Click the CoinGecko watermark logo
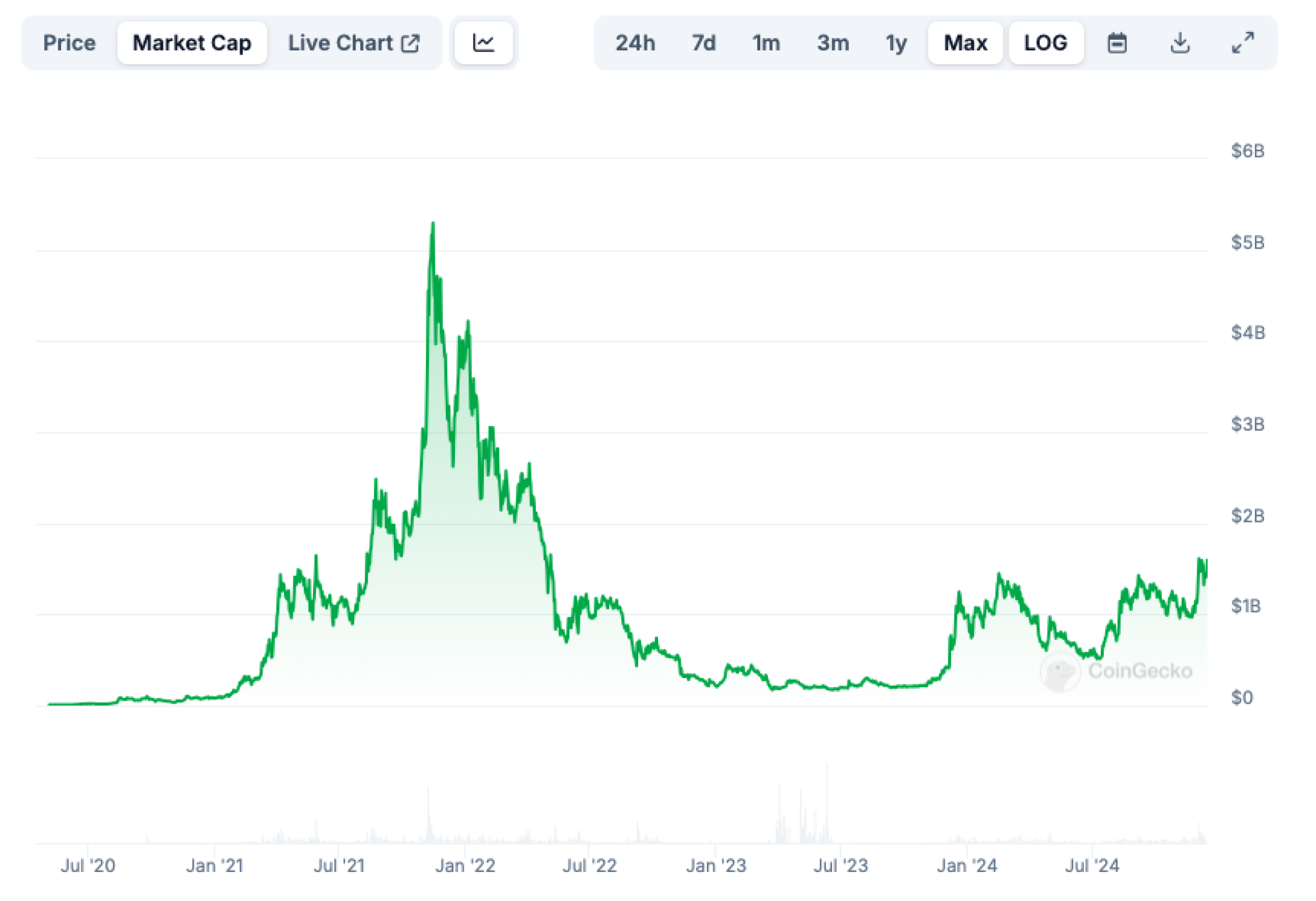Image resolution: width=1316 pixels, height=901 pixels. pyautogui.click(x=1060, y=672)
